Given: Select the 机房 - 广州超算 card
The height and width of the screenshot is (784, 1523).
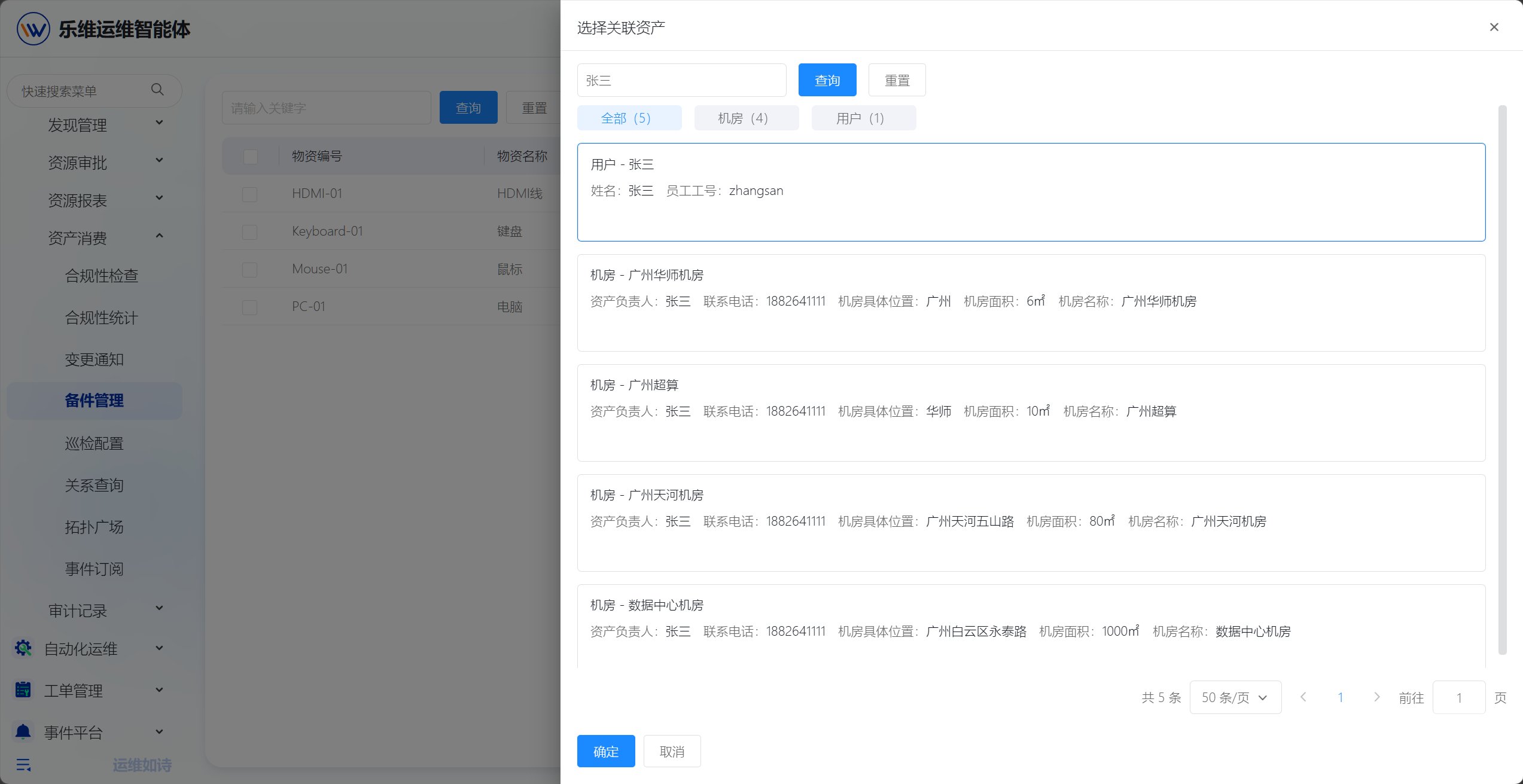Looking at the screenshot, I should (1031, 413).
